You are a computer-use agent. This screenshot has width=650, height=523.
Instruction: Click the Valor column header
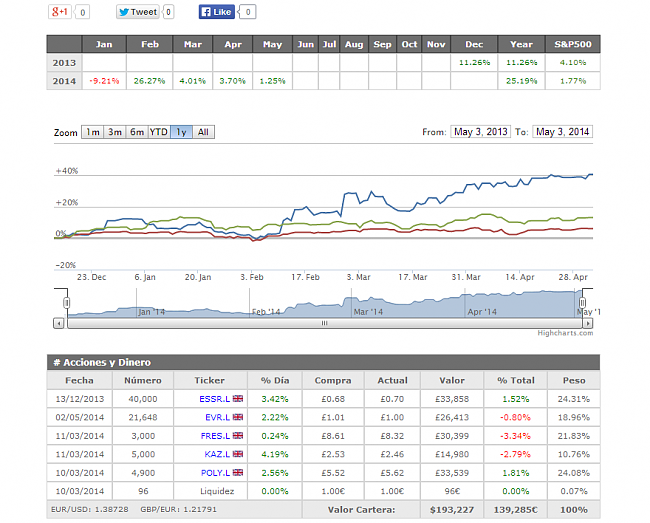452,380
